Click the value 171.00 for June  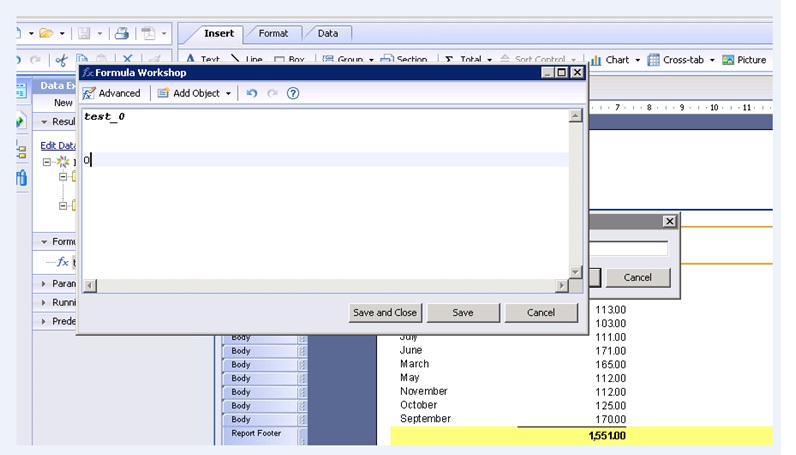(610, 351)
